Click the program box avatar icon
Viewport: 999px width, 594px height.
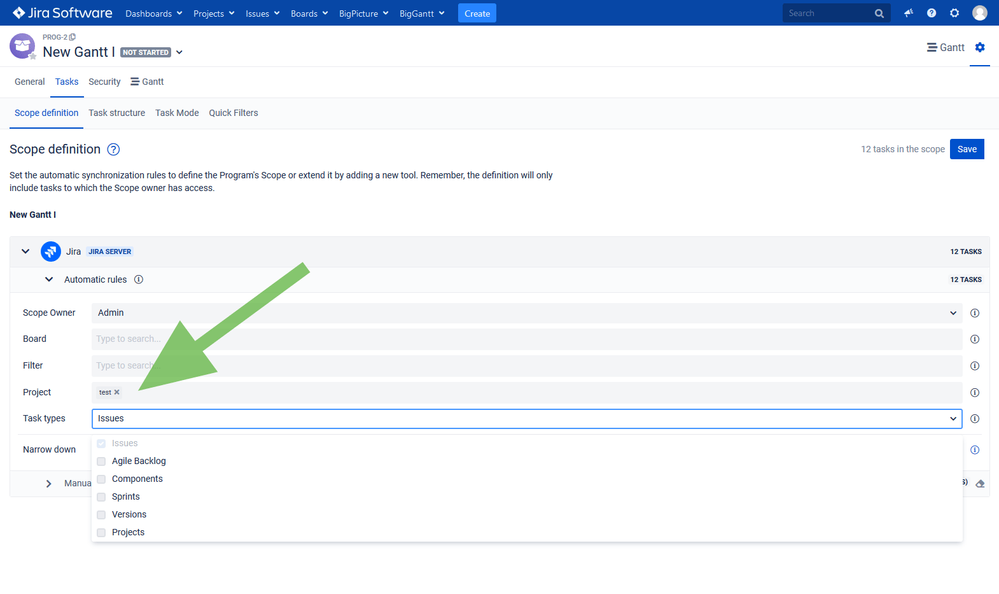[22, 47]
